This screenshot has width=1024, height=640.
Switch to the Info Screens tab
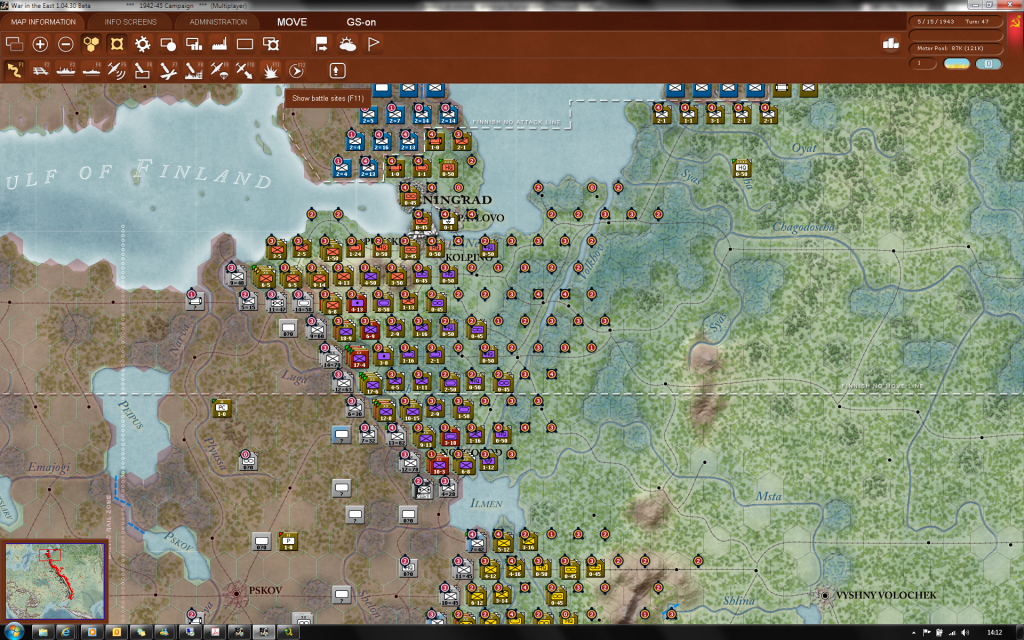click(131, 22)
